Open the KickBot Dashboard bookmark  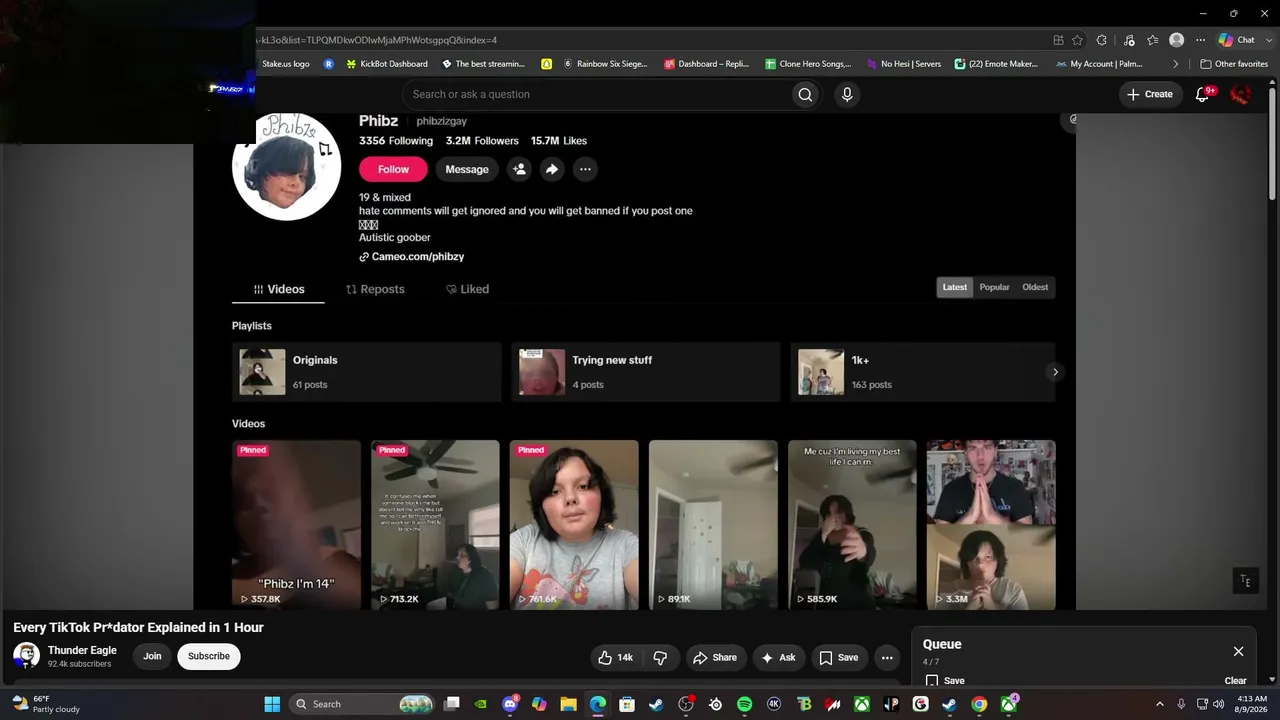point(386,64)
